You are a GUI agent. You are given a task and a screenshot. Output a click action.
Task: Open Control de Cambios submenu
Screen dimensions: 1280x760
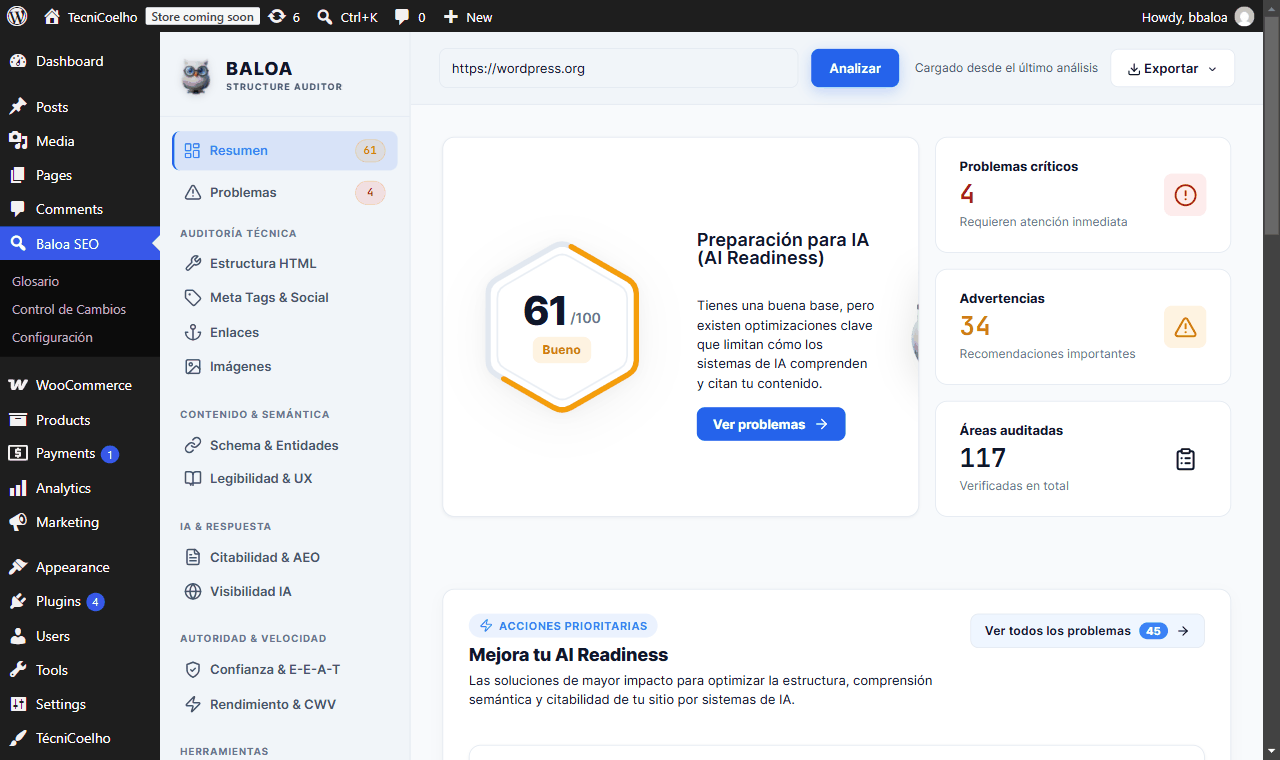point(69,309)
